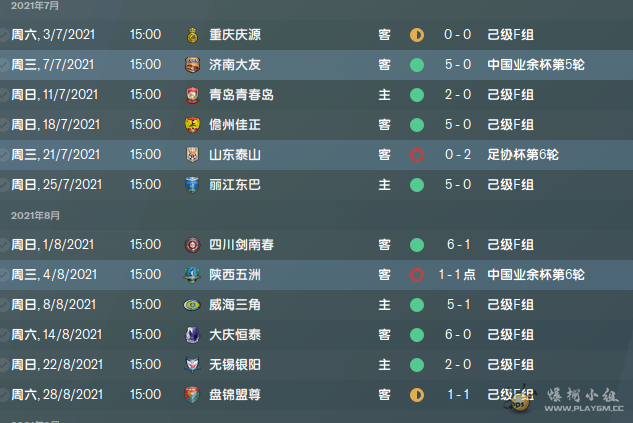Open the 盘锦盟尊 team link
The height and width of the screenshot is (423, 633).
235,395
